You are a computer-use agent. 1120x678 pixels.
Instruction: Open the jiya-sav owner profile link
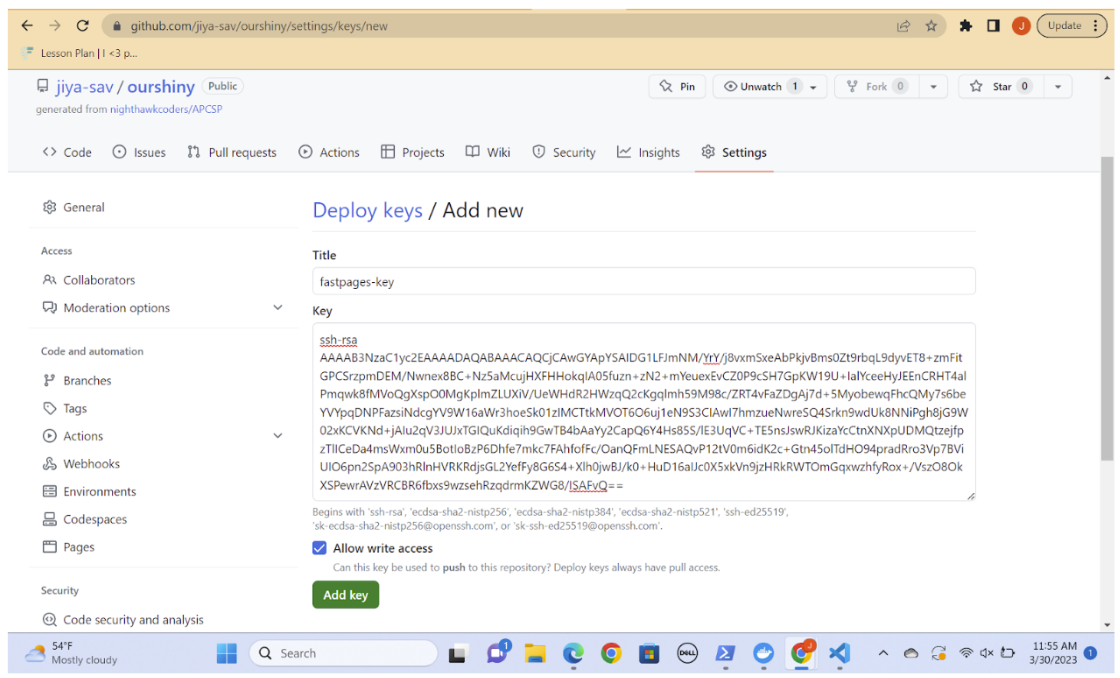(84, 87)
